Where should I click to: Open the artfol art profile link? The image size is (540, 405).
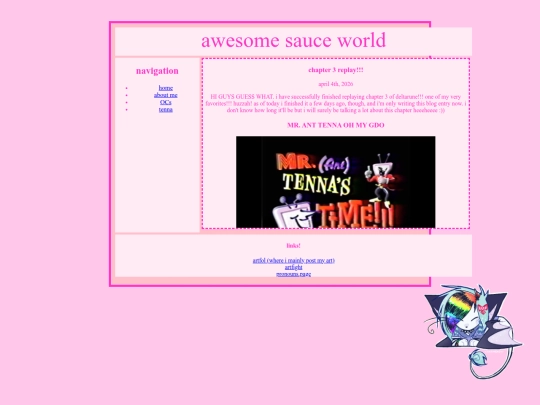[x=293, y=260]
